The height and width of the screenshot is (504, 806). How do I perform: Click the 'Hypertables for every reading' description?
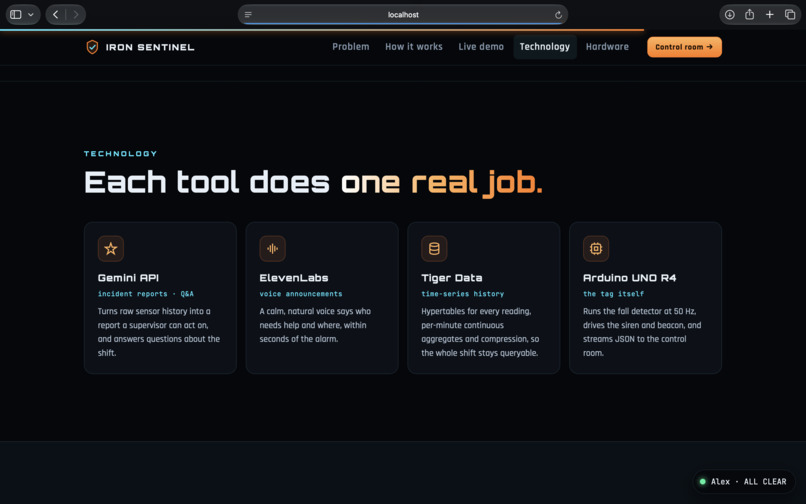pyautogui.click(x=480, y=332)
